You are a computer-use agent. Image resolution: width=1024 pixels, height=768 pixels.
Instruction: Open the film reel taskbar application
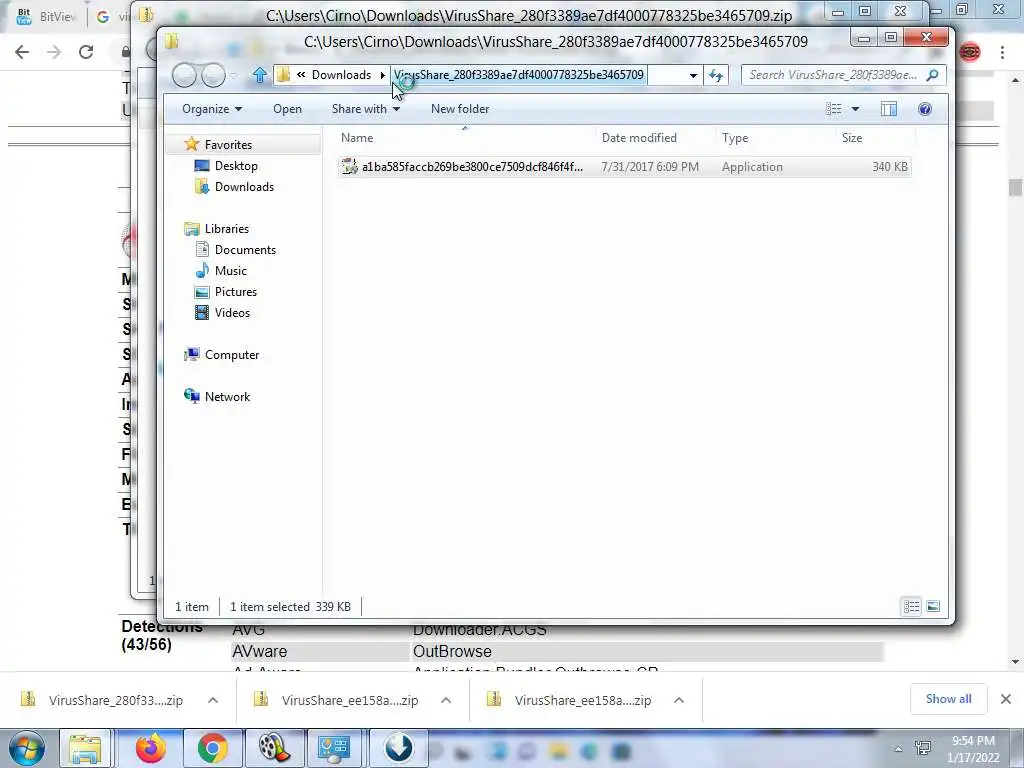click(274, 748)
